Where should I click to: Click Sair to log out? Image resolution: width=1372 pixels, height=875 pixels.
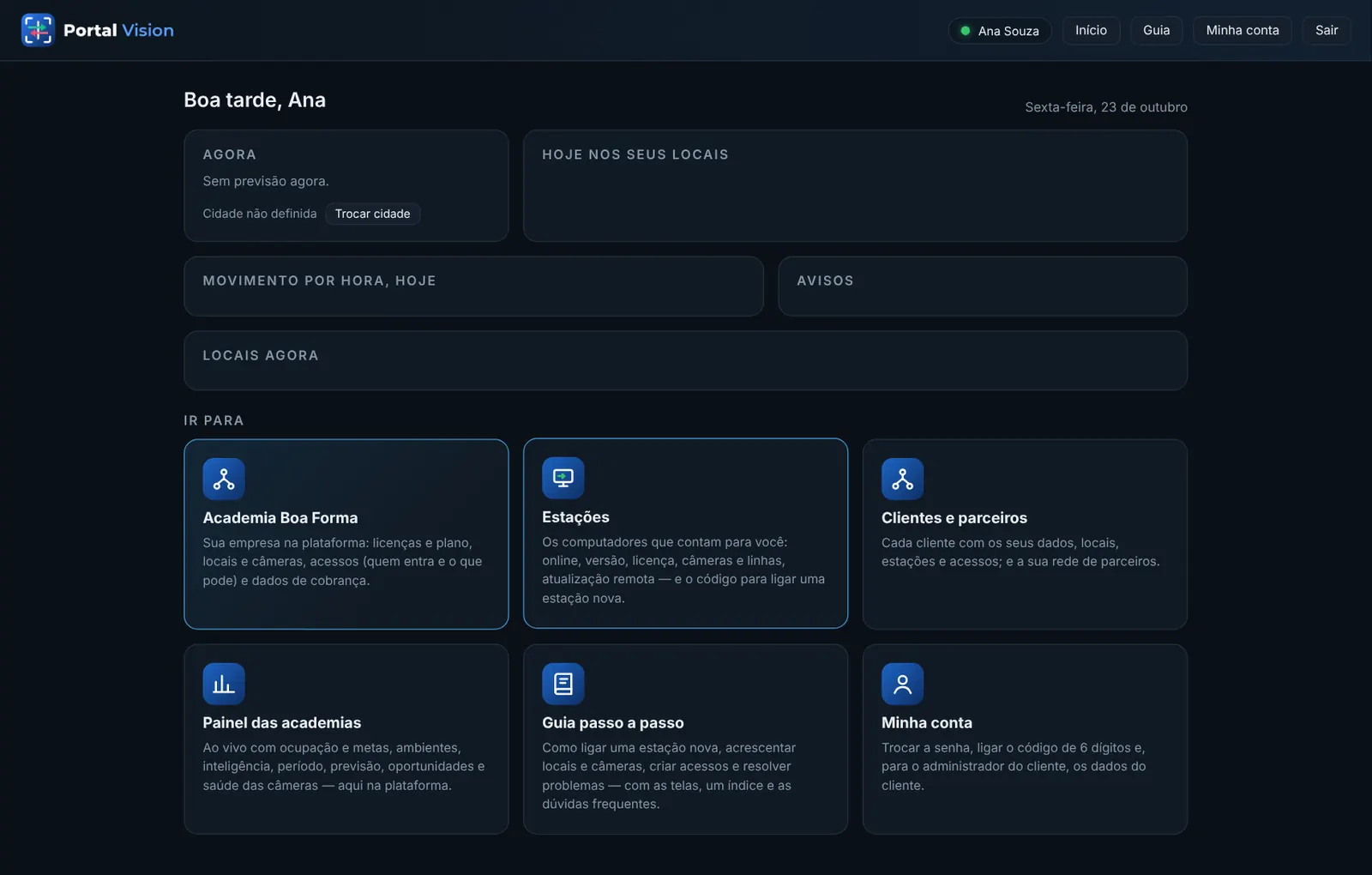click(1327, 30)
